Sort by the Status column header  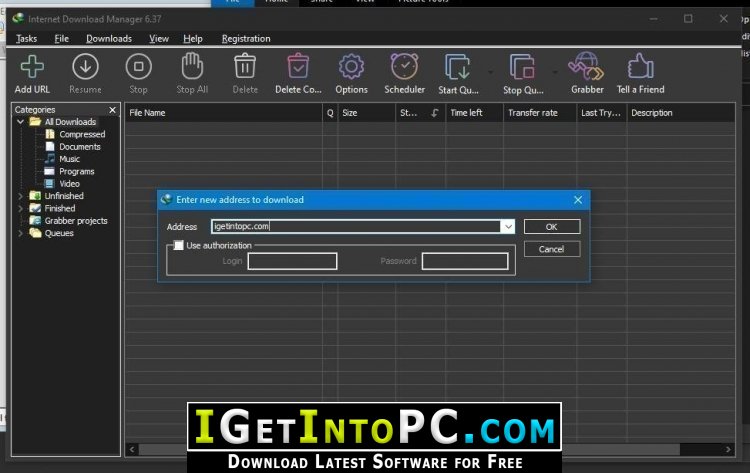click(x=420, y=113)
